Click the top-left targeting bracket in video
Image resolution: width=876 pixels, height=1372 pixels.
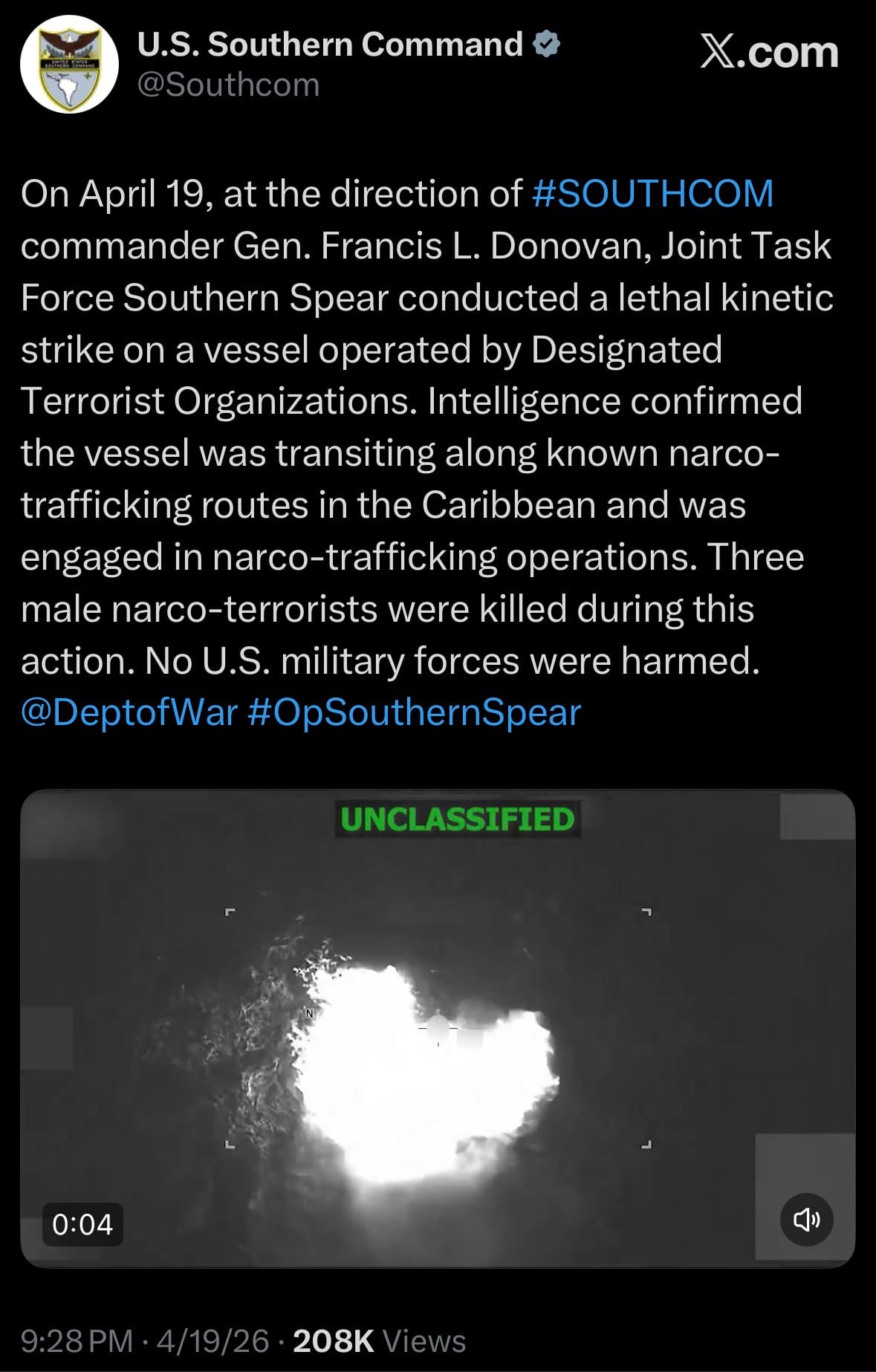(x=230, y=911)
